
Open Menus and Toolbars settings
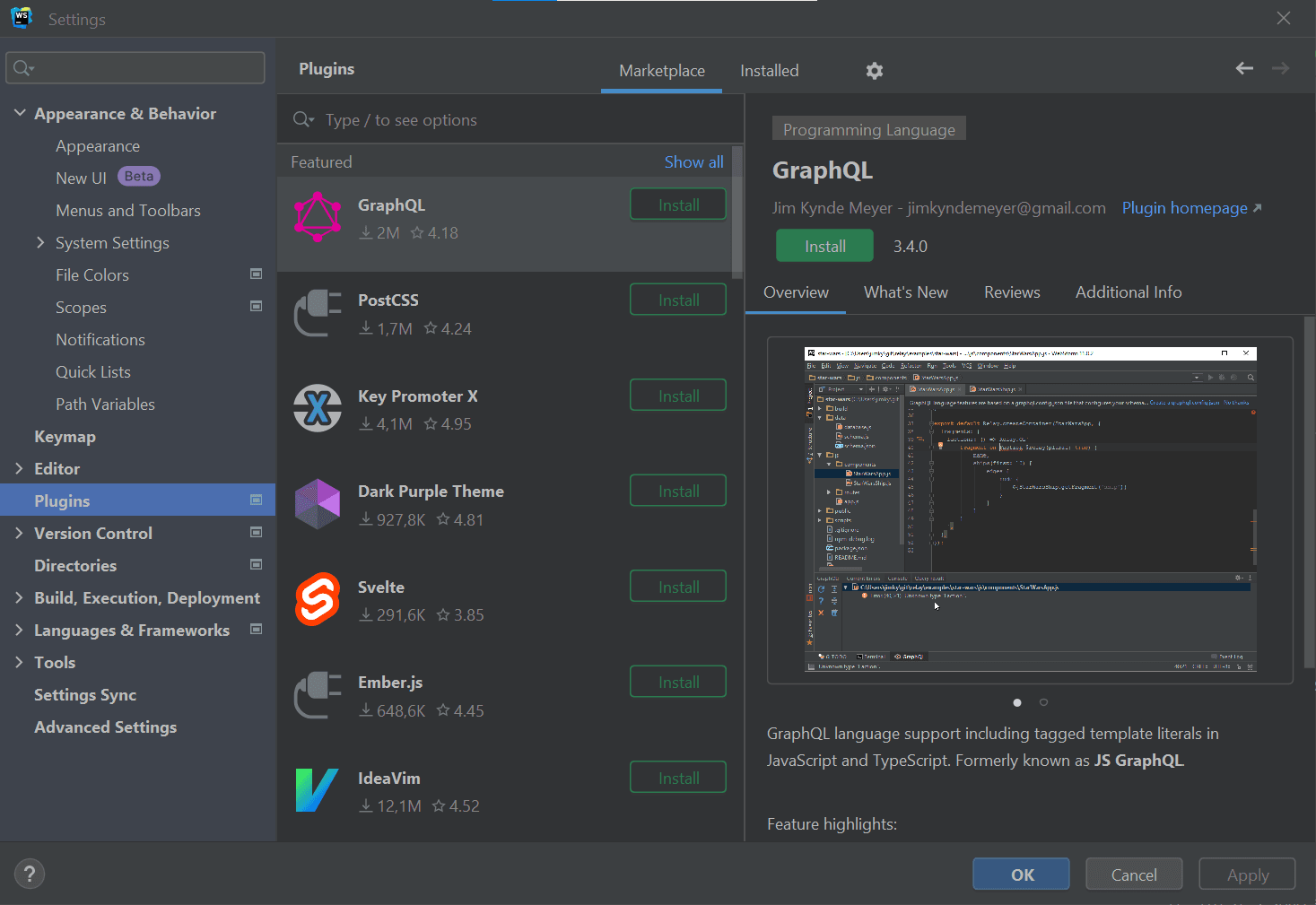pos(128,210)
